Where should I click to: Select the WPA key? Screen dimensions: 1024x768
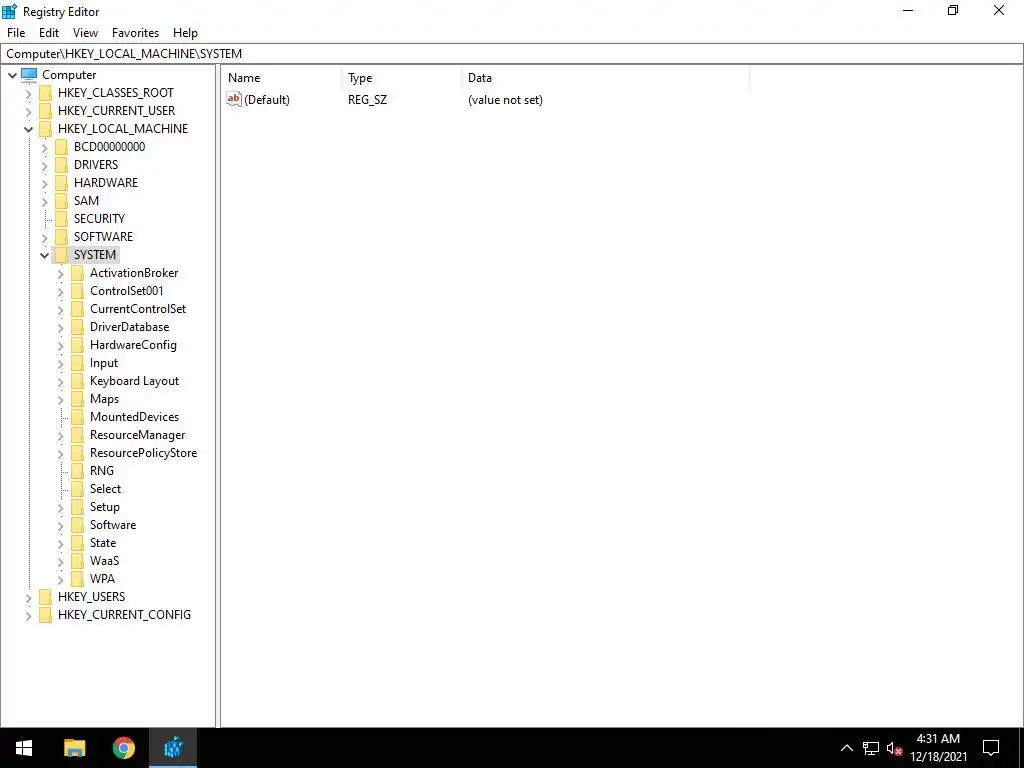(x=103, y=579)
